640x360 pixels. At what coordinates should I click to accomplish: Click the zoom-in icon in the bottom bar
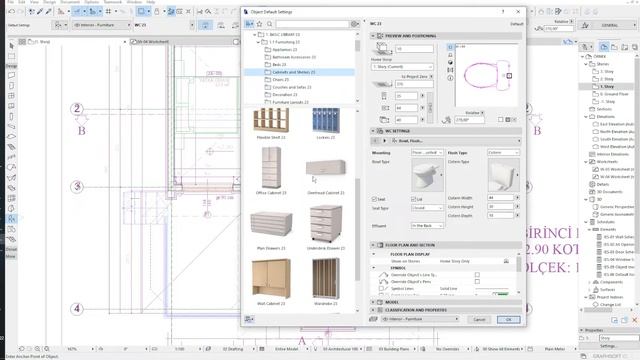[x=38, y=349]
